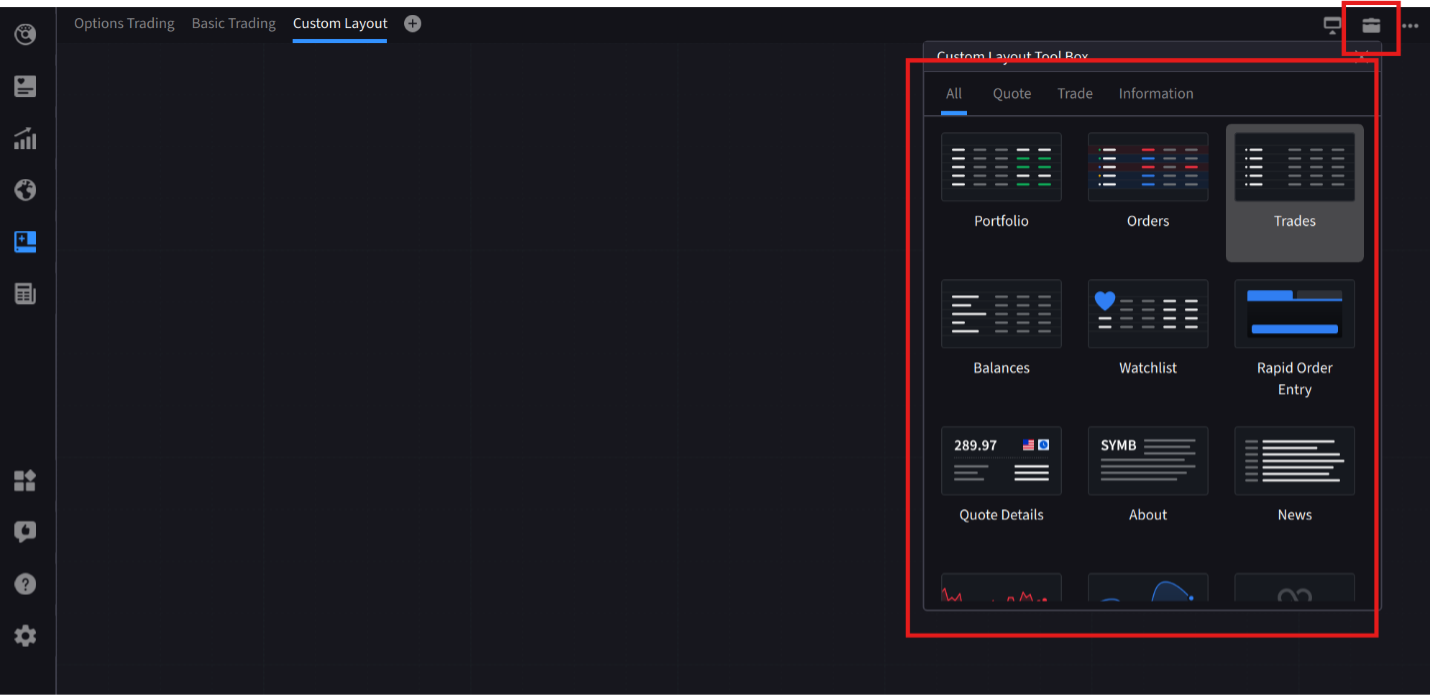Viewport: 1430px width, 699px height.
Task: Click the globe markets icon in the sidebar
Action: pyautogui.click(x=25, y=190)
